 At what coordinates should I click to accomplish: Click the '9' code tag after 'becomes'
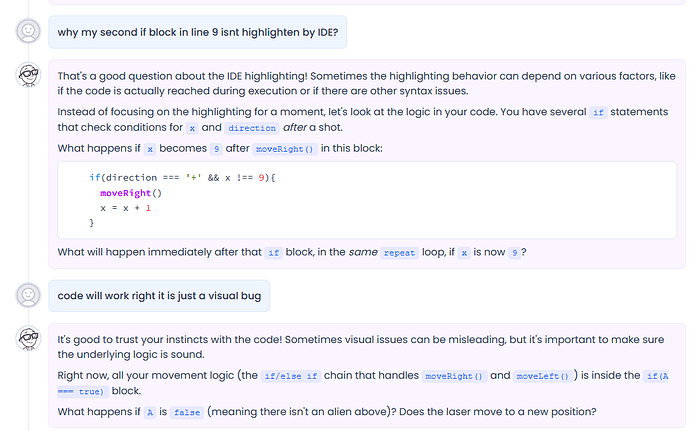[x=216, y=149]
